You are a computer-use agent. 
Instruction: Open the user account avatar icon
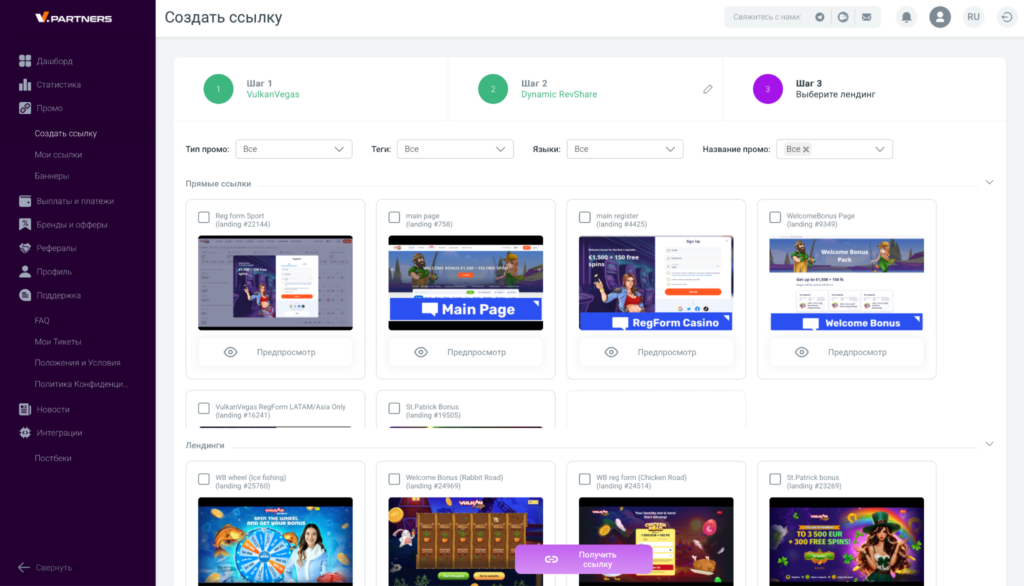click(x=940, y=17)
